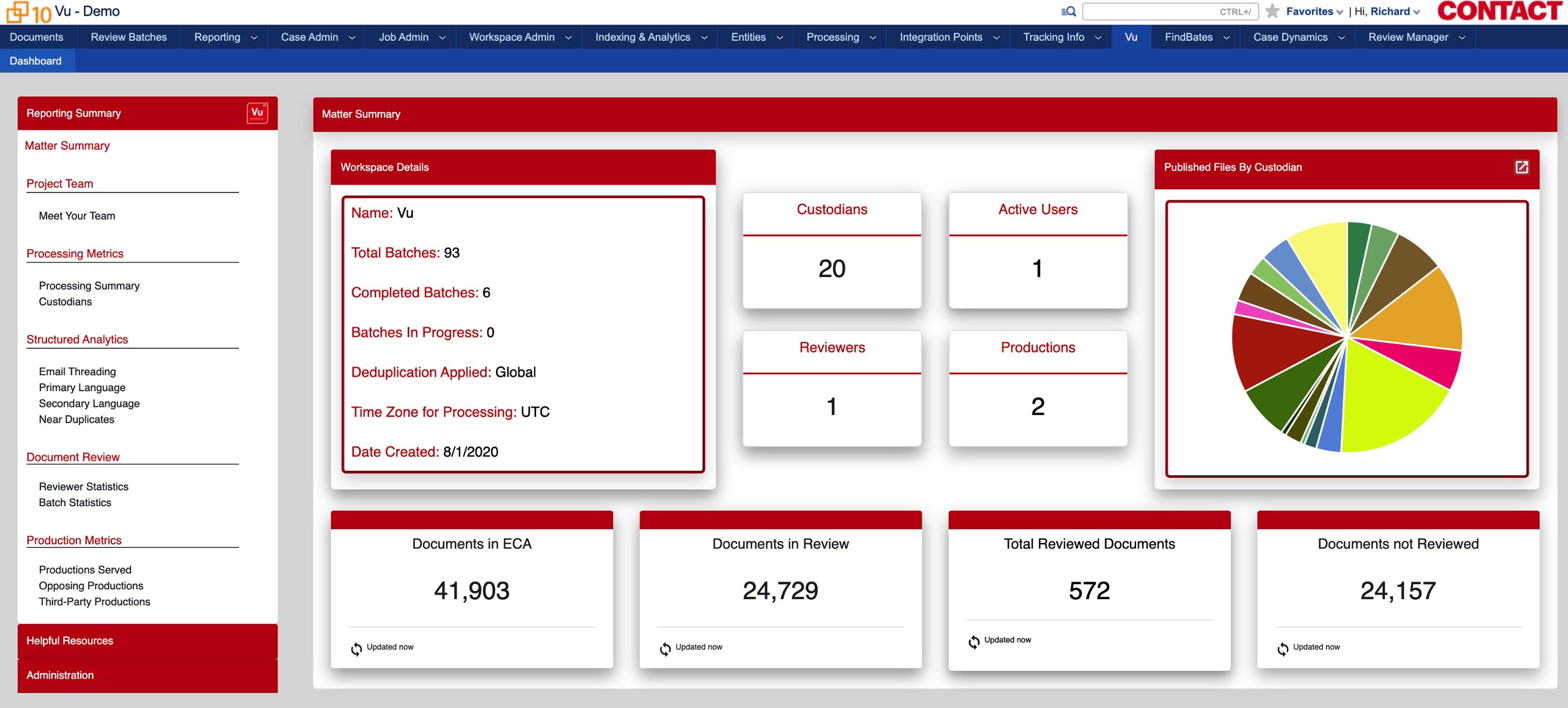Switch to the Documents tab
1568x708 pixels.
[37, 37]
